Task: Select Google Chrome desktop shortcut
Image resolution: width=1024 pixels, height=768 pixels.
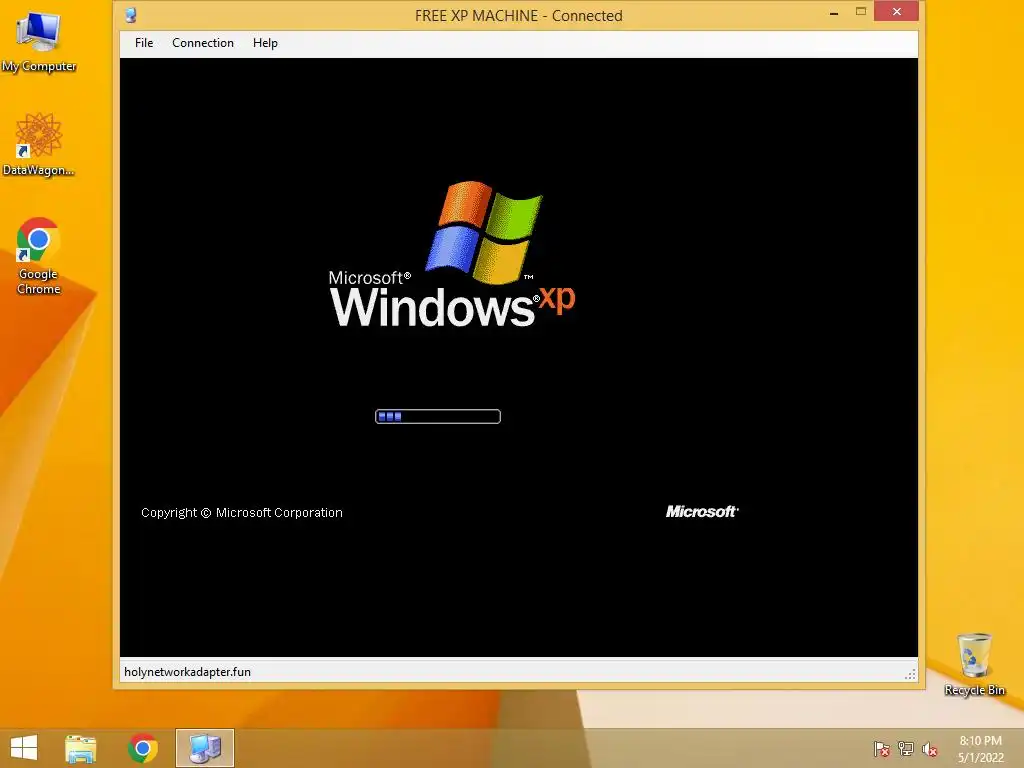Action: pos(39,256)
